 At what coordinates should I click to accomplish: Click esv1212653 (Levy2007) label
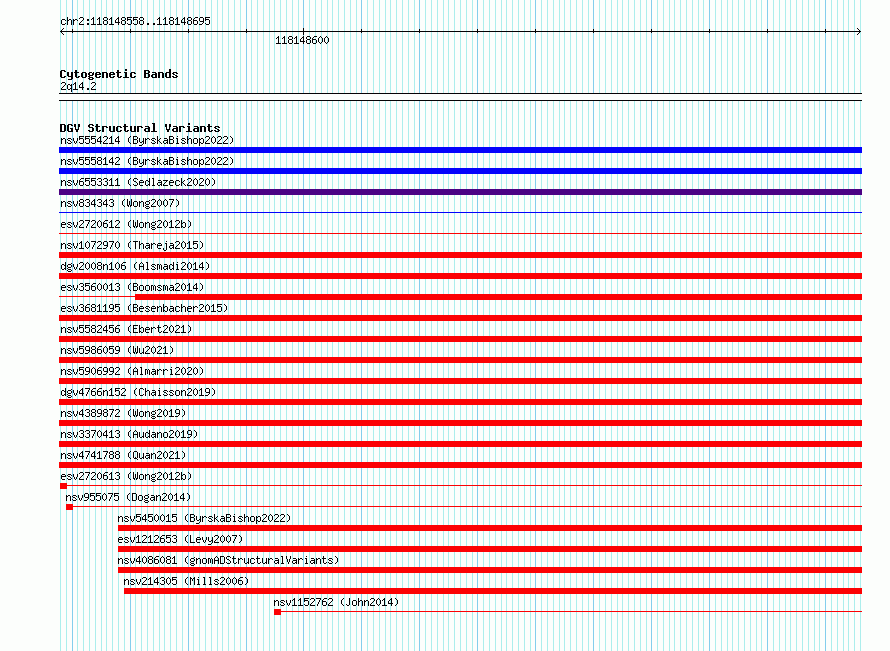tap(180, 539)
